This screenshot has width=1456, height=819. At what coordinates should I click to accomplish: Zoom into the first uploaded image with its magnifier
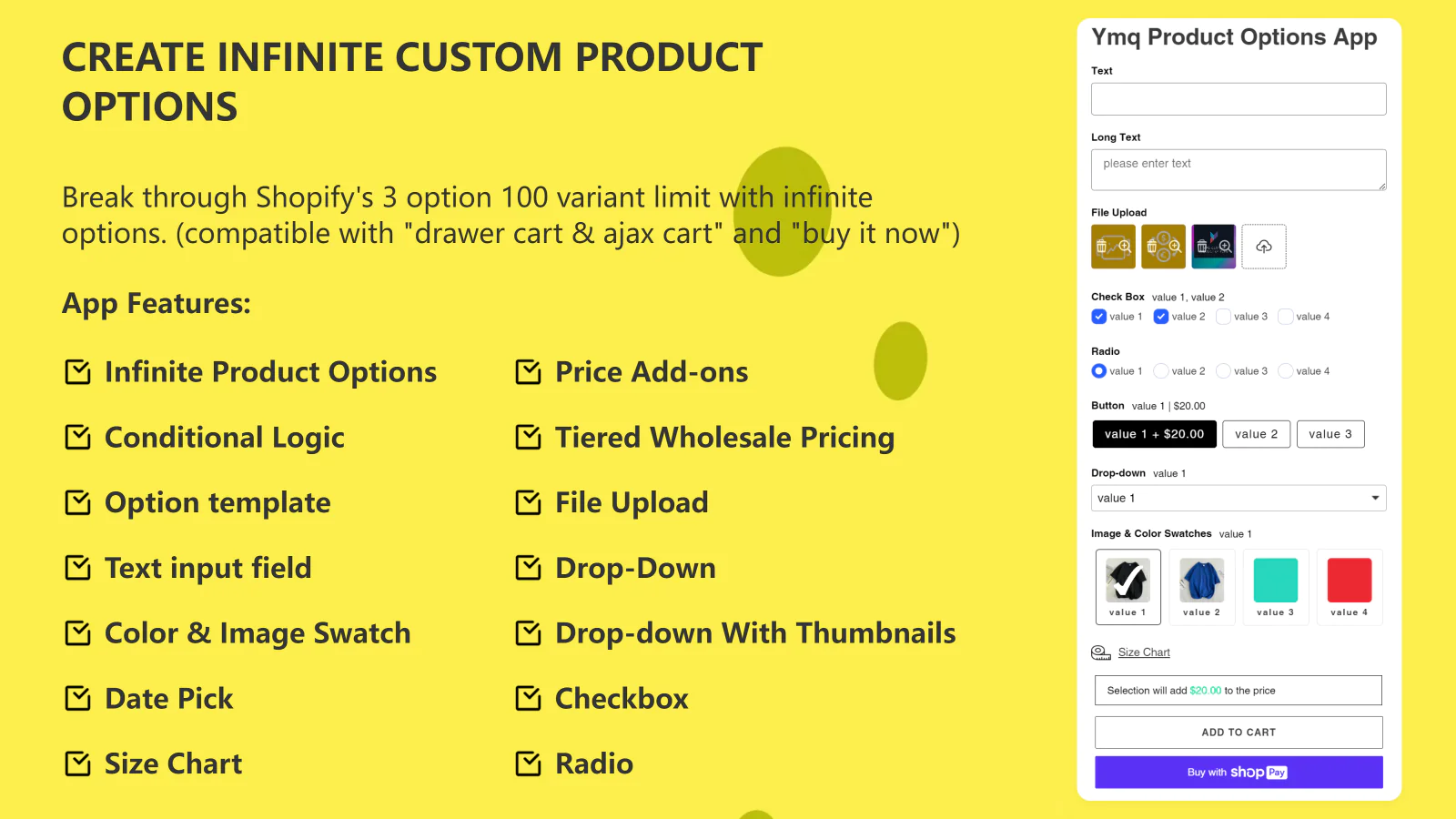point(1125,247)
